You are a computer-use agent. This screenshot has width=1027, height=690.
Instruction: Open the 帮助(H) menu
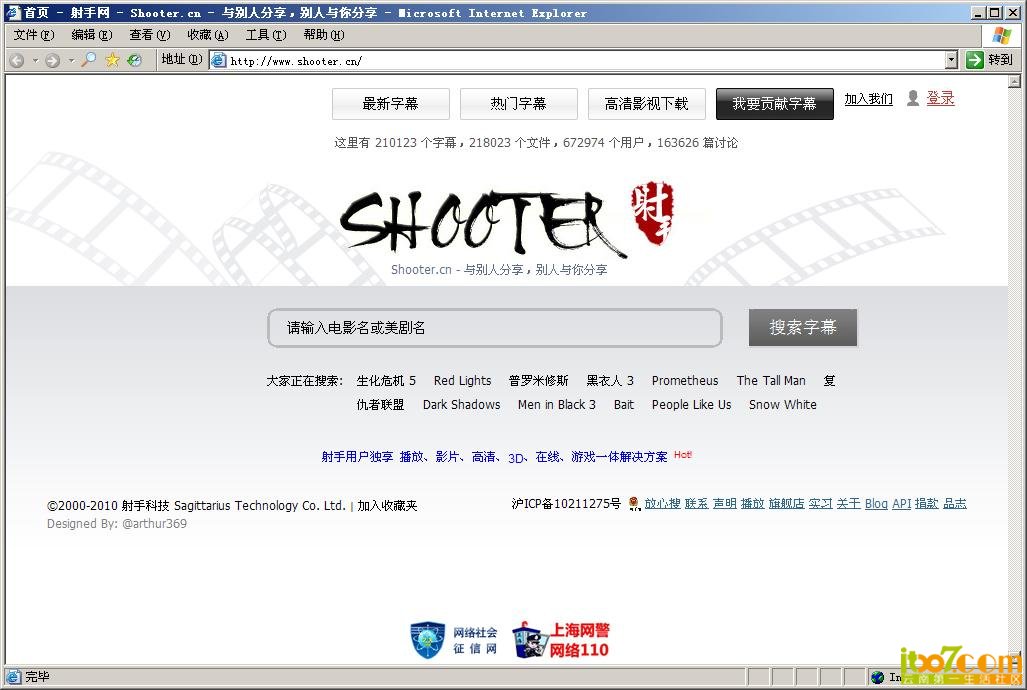323,35
